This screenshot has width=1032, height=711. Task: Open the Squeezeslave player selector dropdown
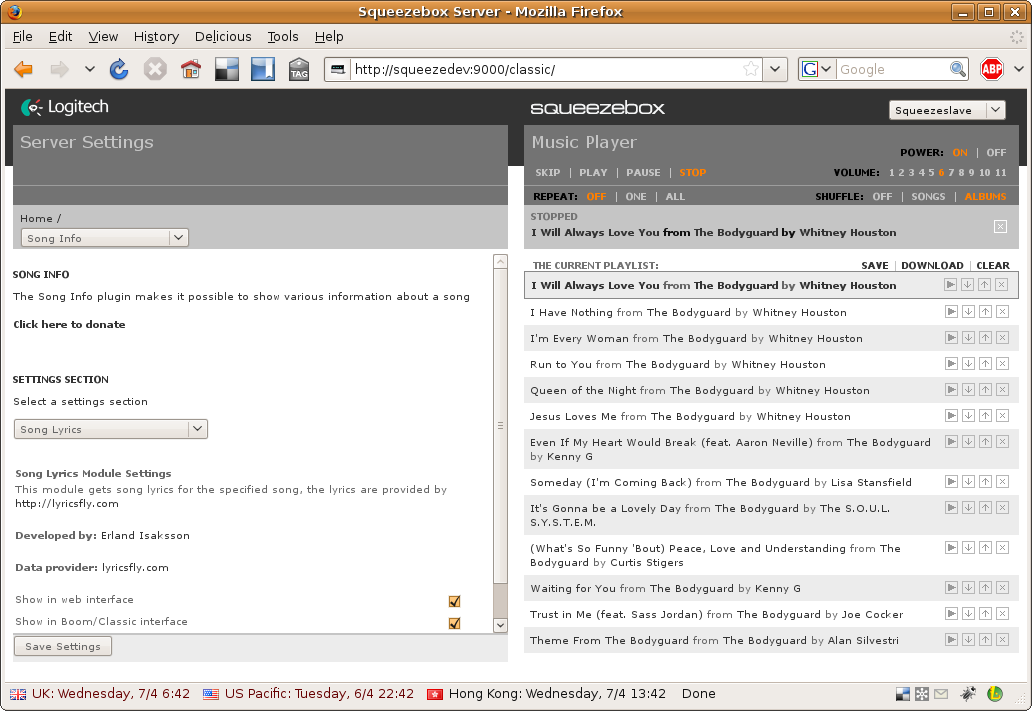[946, 110]
